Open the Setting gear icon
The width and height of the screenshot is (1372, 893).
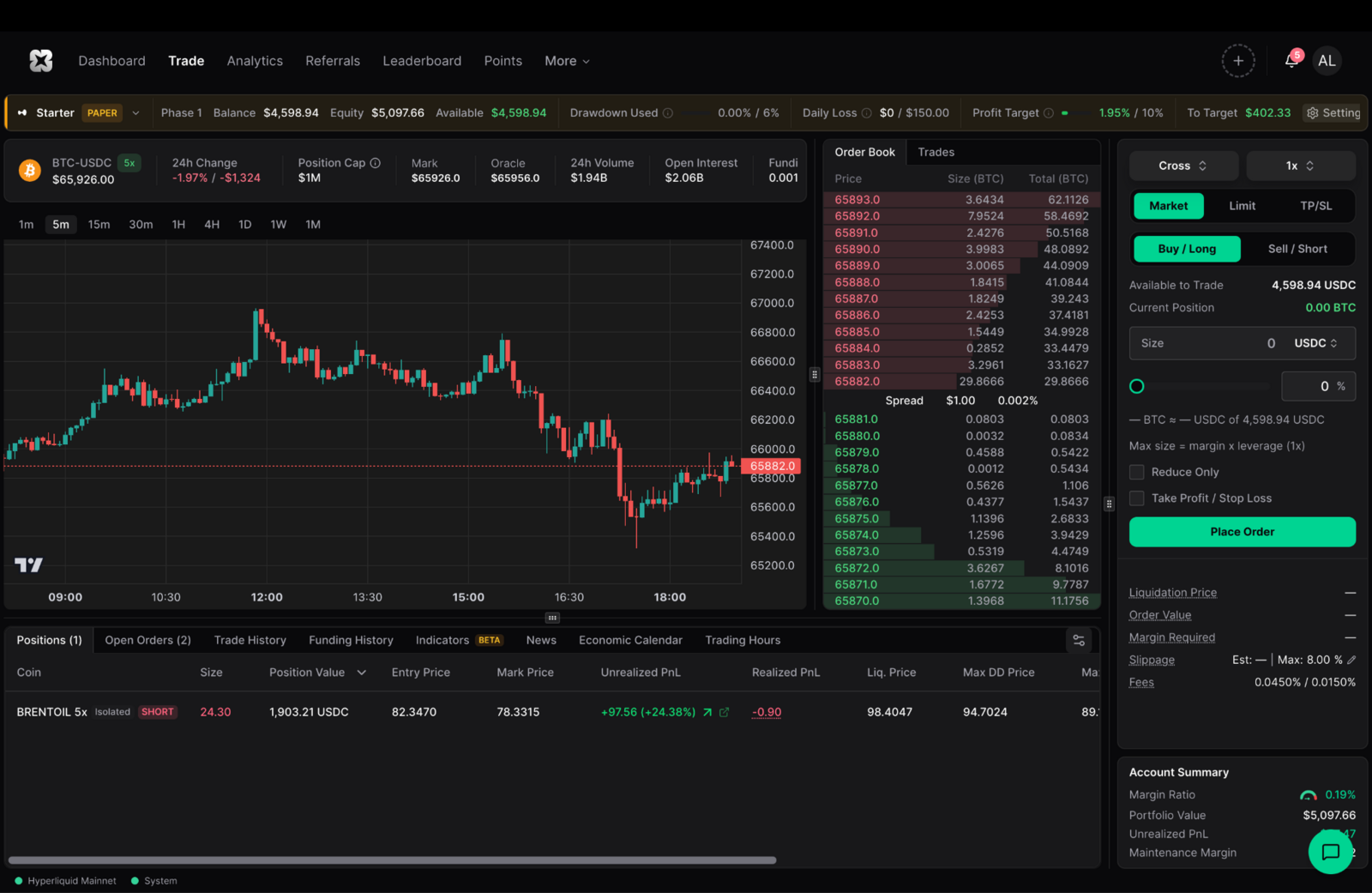click(1312, 113)
